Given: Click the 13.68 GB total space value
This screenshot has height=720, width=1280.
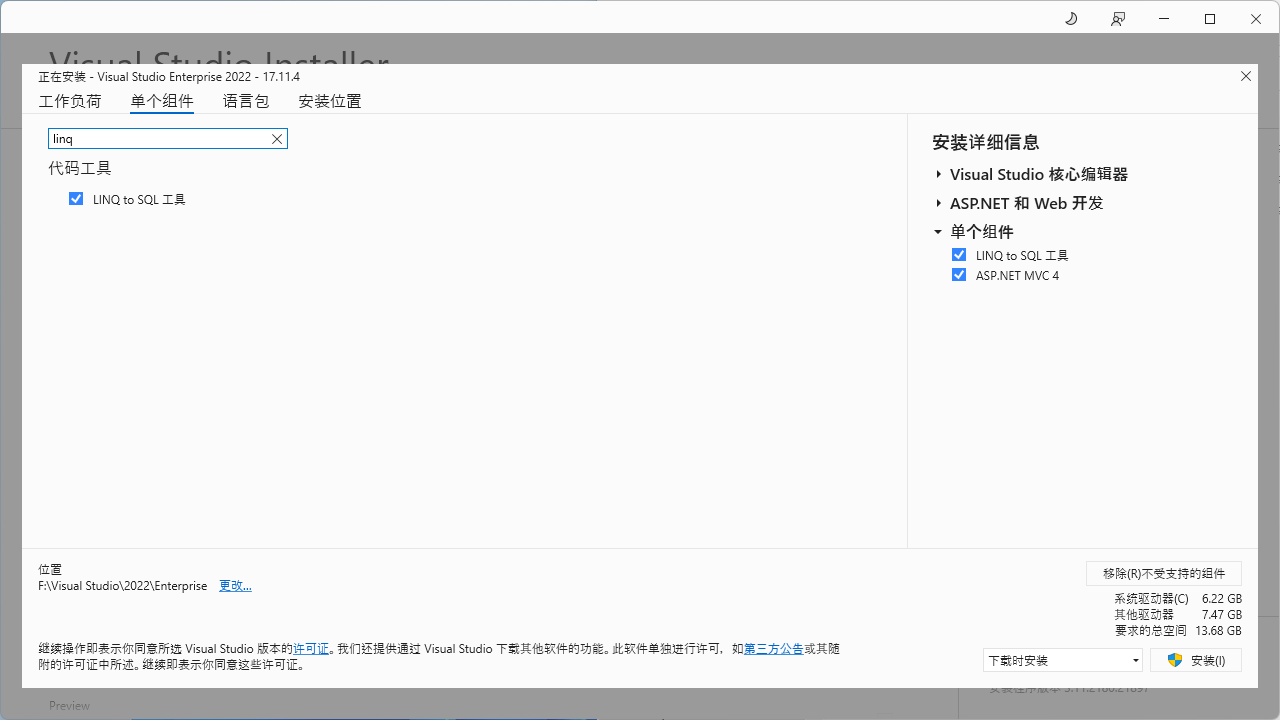Looking at the screenshot, I should [1218, 631].
